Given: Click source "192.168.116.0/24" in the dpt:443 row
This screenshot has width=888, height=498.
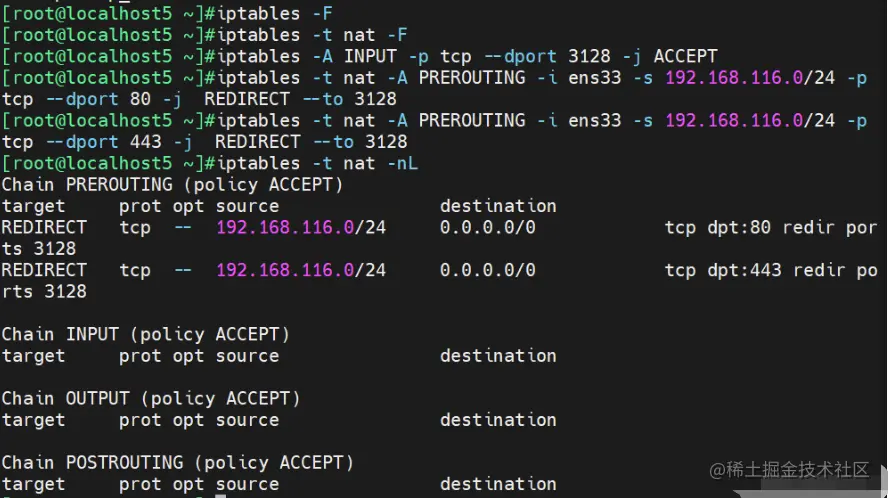Looking at the screenshot, I should point(301,271).
